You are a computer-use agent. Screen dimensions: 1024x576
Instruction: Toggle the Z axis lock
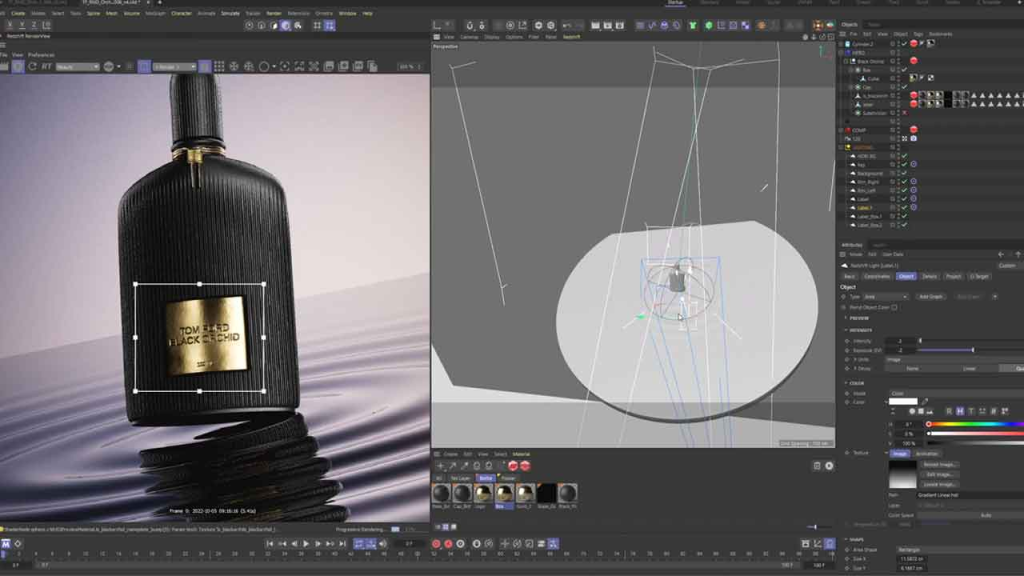click(x=34, y=25)
